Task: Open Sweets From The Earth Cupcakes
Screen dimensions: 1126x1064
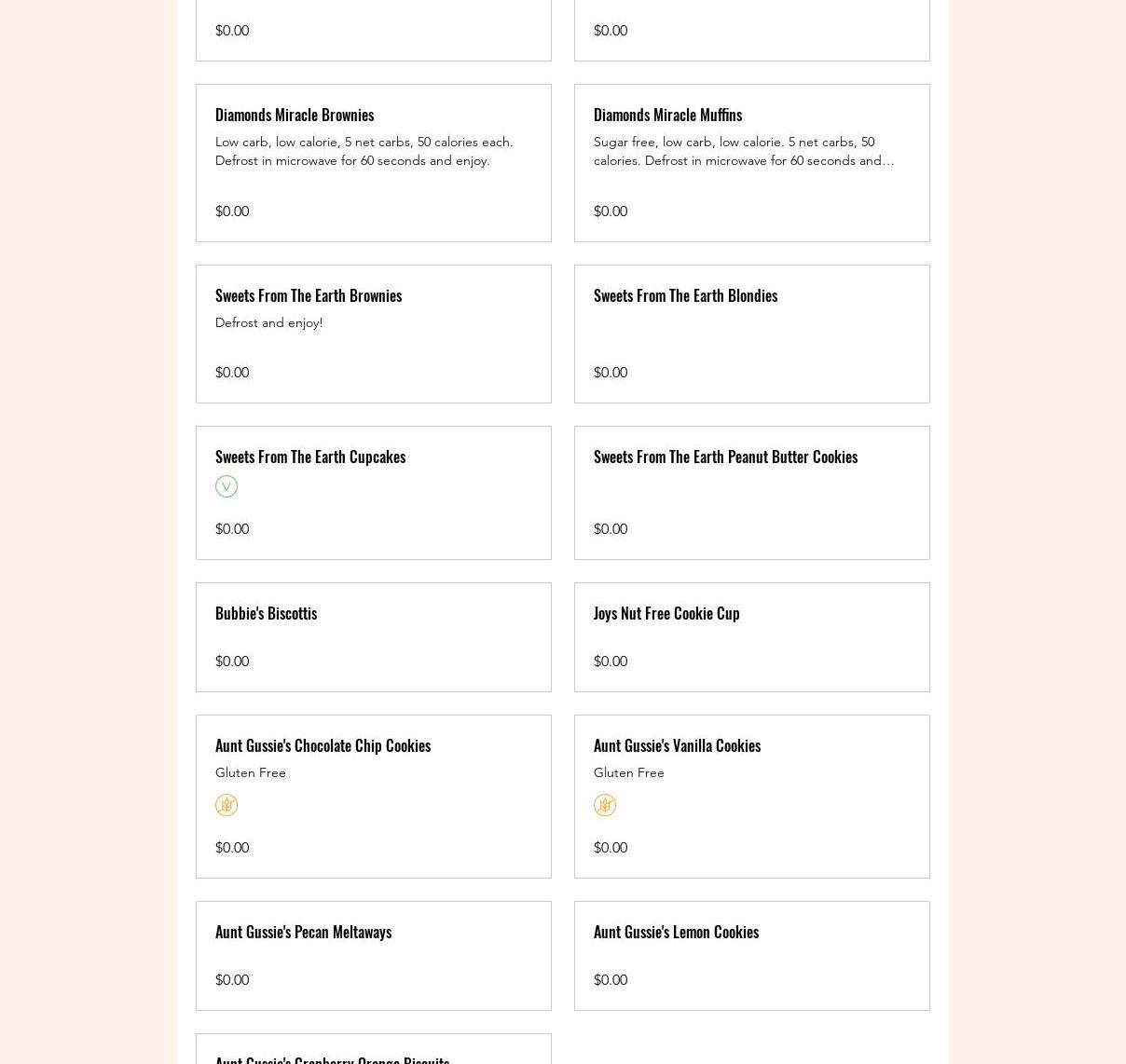Action: coord(310,457)
